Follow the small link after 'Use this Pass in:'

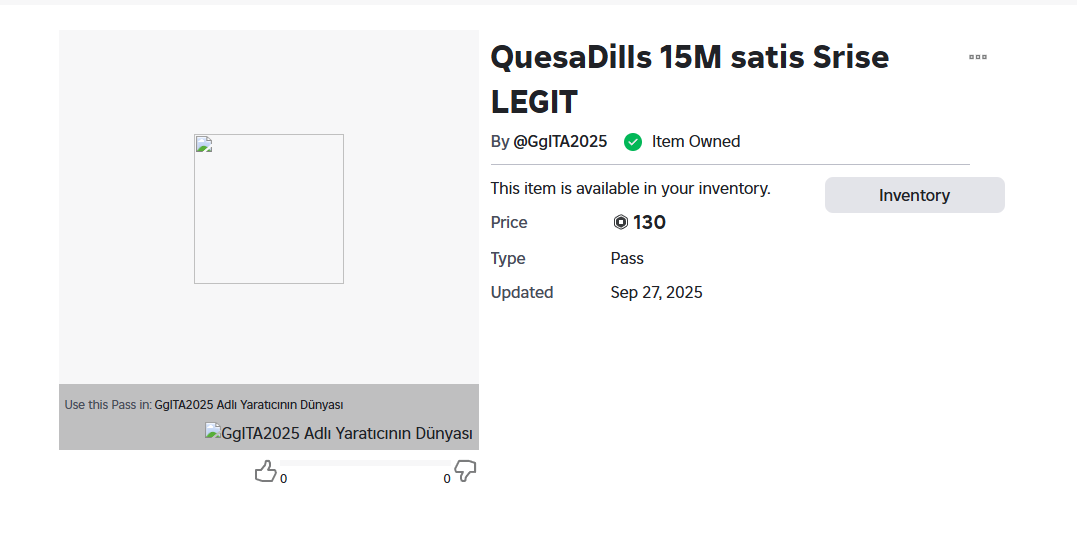[x=249, y=405]
